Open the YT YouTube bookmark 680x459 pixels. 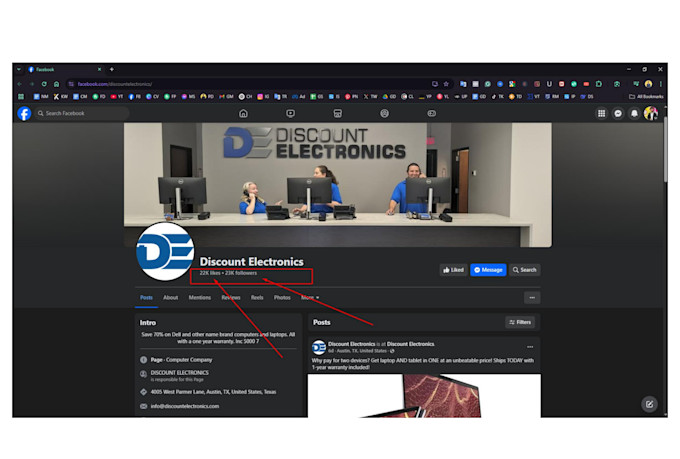click(x=117, y=97)
